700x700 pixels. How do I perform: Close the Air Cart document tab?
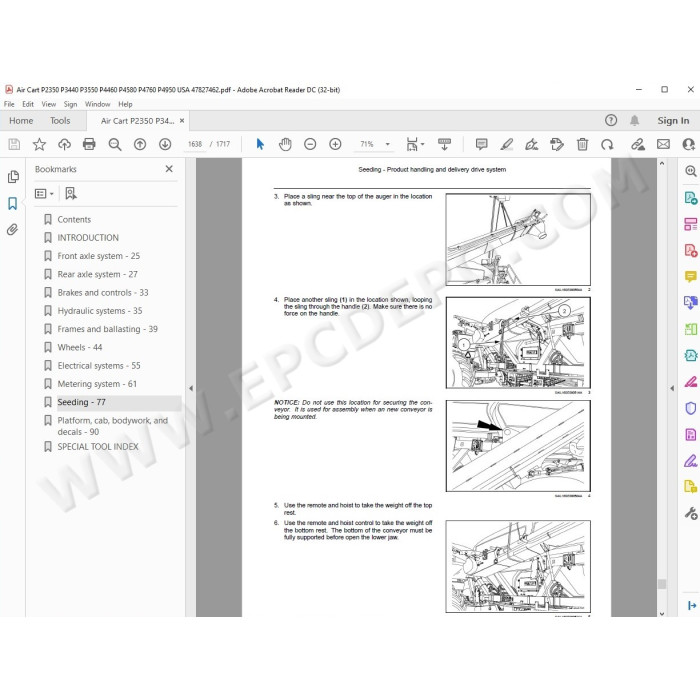pos(182,121)
